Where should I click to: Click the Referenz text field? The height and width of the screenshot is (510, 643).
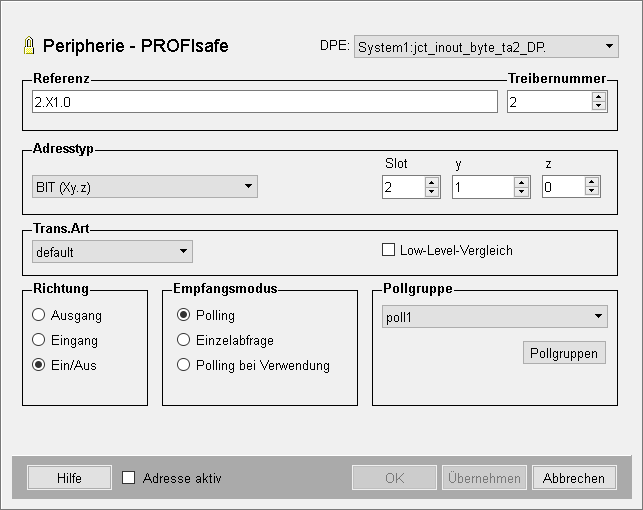point(265,102)
